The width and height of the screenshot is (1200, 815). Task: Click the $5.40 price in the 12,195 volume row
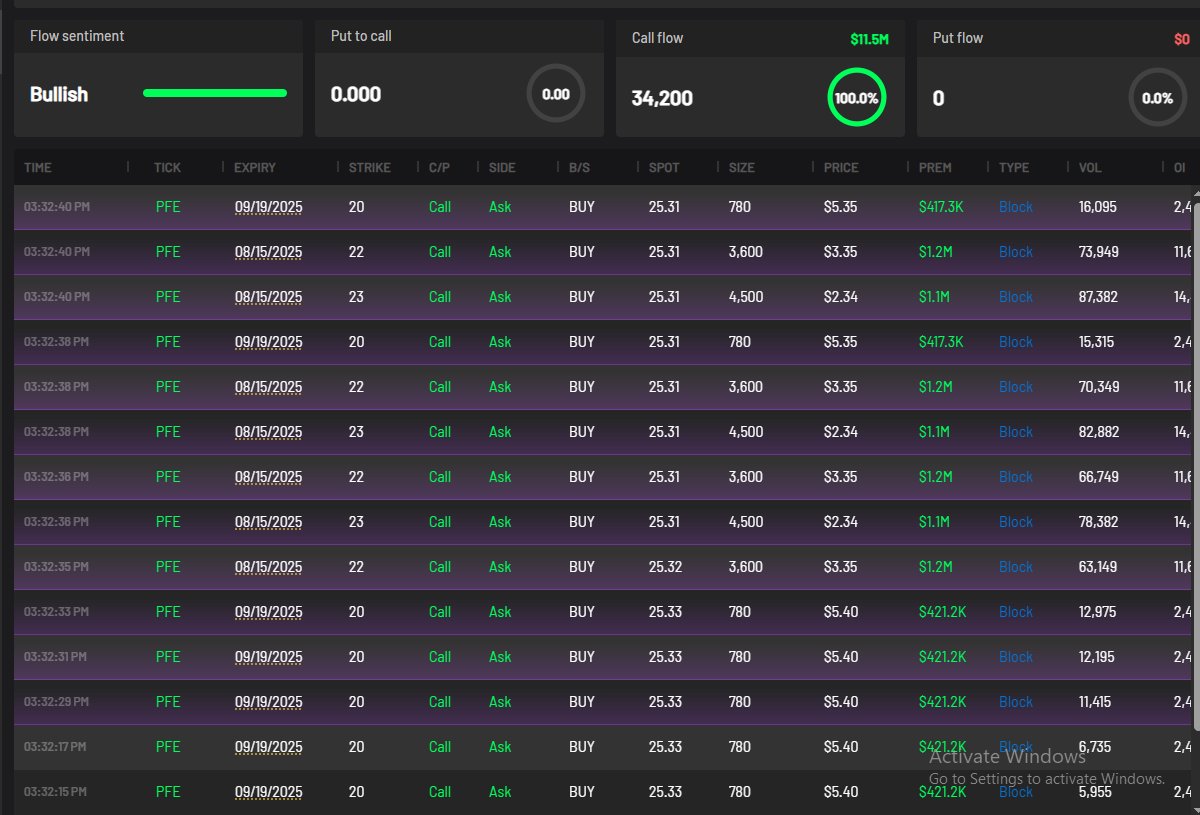pyautogui.click(x=841, y=657)
